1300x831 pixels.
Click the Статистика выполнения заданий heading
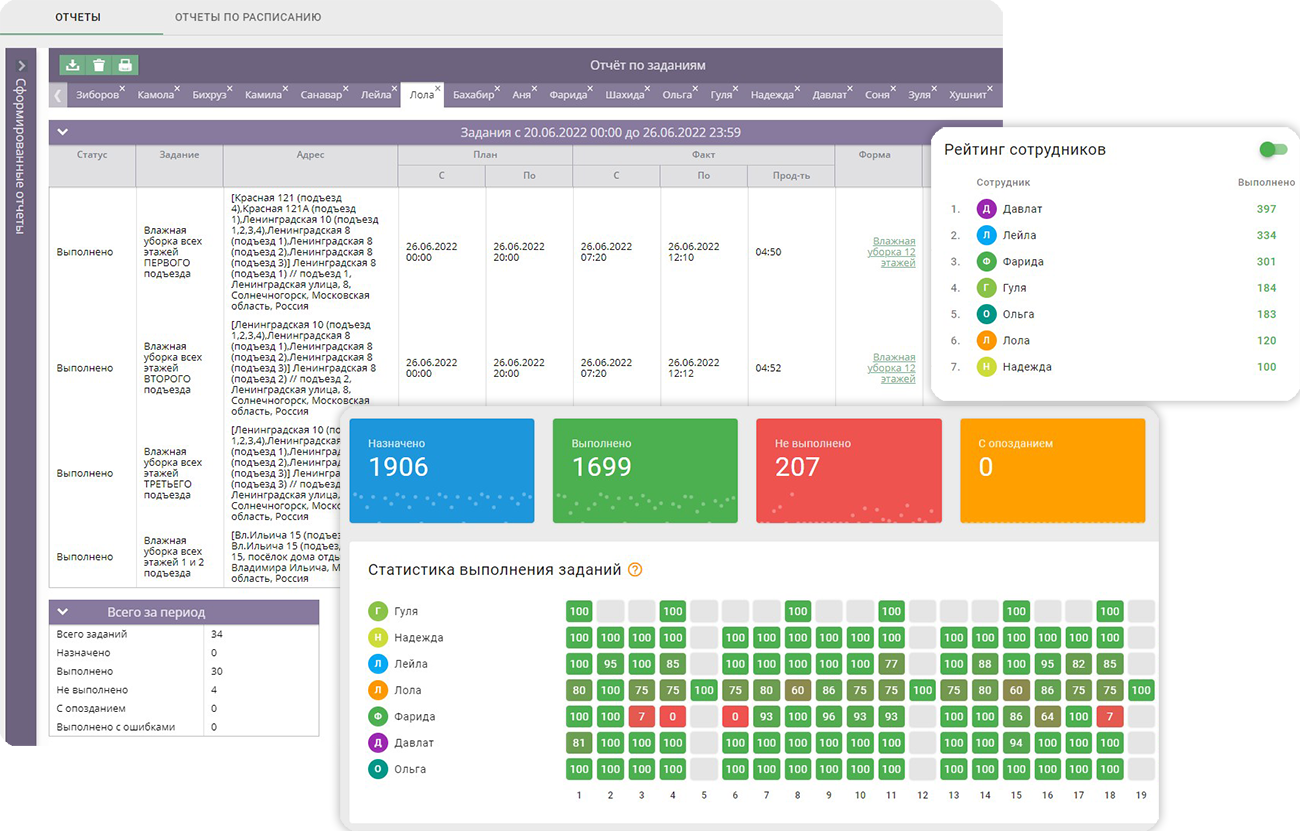[494, 570]
